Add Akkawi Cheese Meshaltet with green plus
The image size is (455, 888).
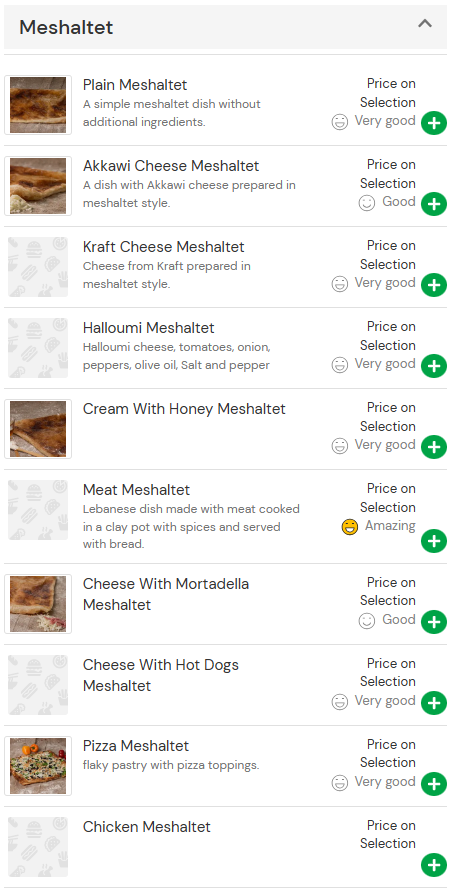click(433, 204)
